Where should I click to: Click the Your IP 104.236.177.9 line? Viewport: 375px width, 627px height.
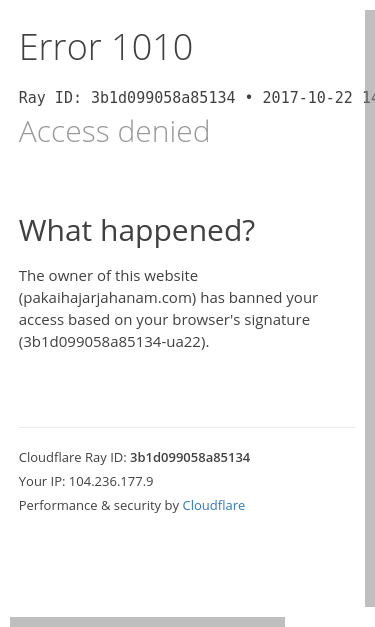click(x=86, y=481)
